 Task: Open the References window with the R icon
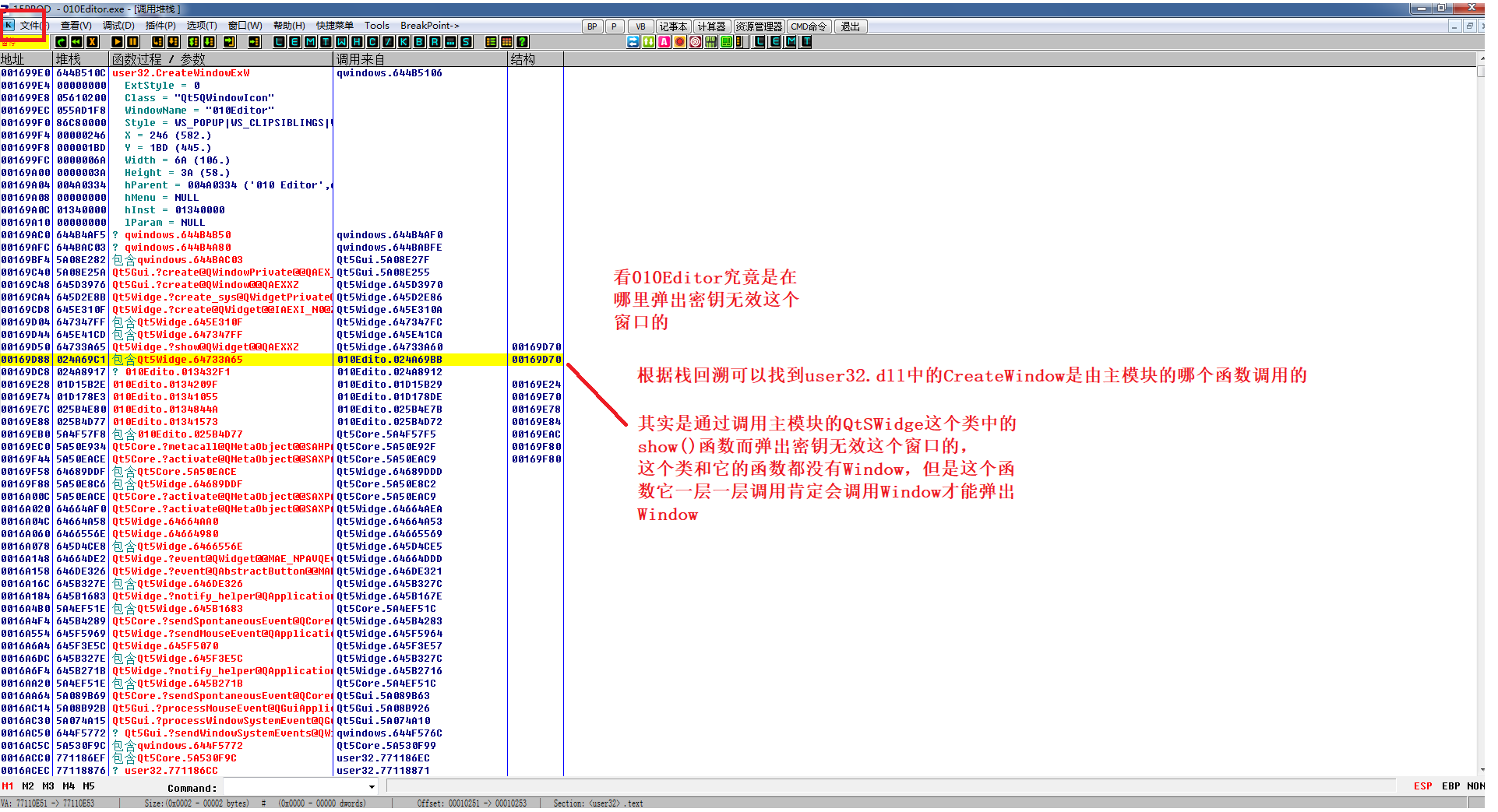click(435, 42)
